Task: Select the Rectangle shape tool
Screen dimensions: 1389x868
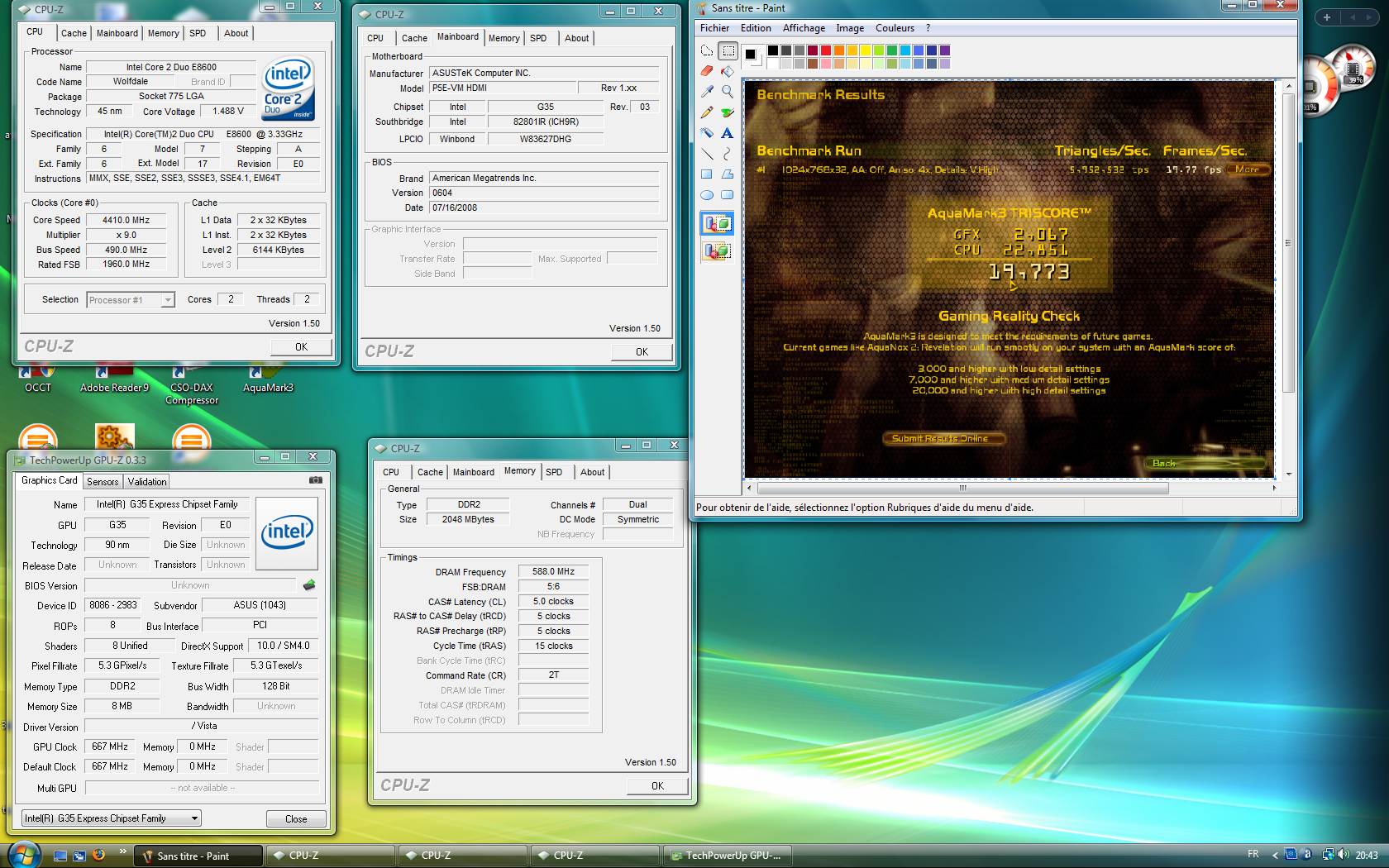Action: click(707, 174)
